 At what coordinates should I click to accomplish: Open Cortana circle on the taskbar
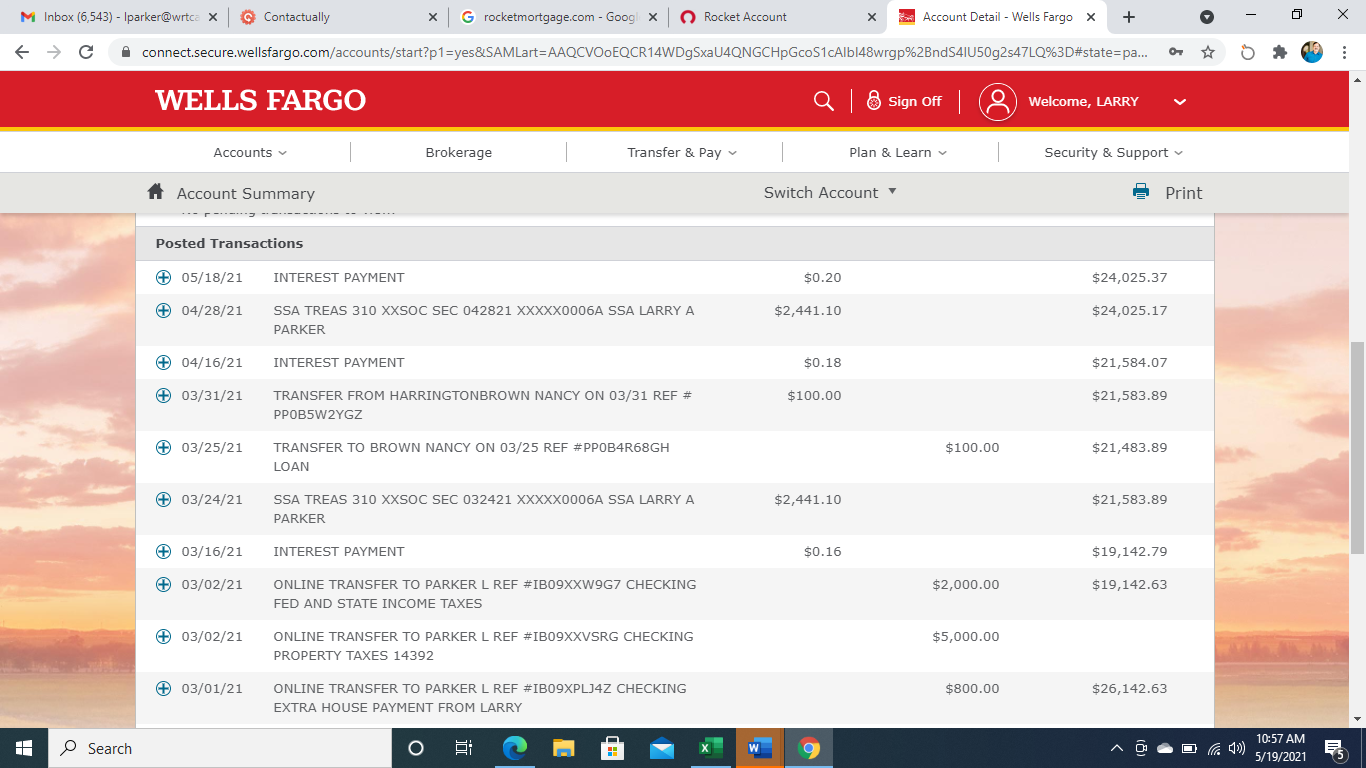416,748
